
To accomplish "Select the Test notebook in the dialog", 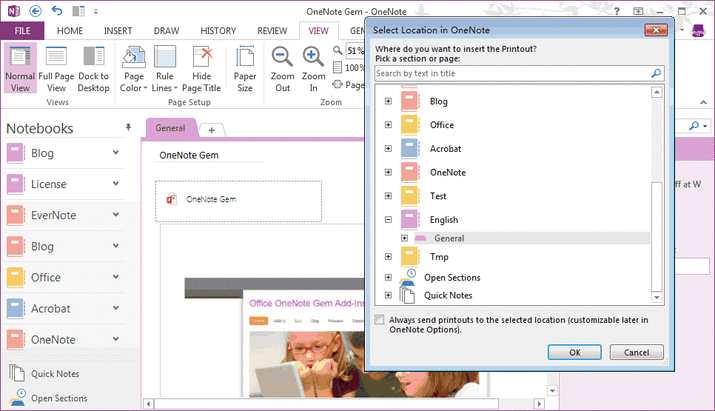I will (438, 196).
